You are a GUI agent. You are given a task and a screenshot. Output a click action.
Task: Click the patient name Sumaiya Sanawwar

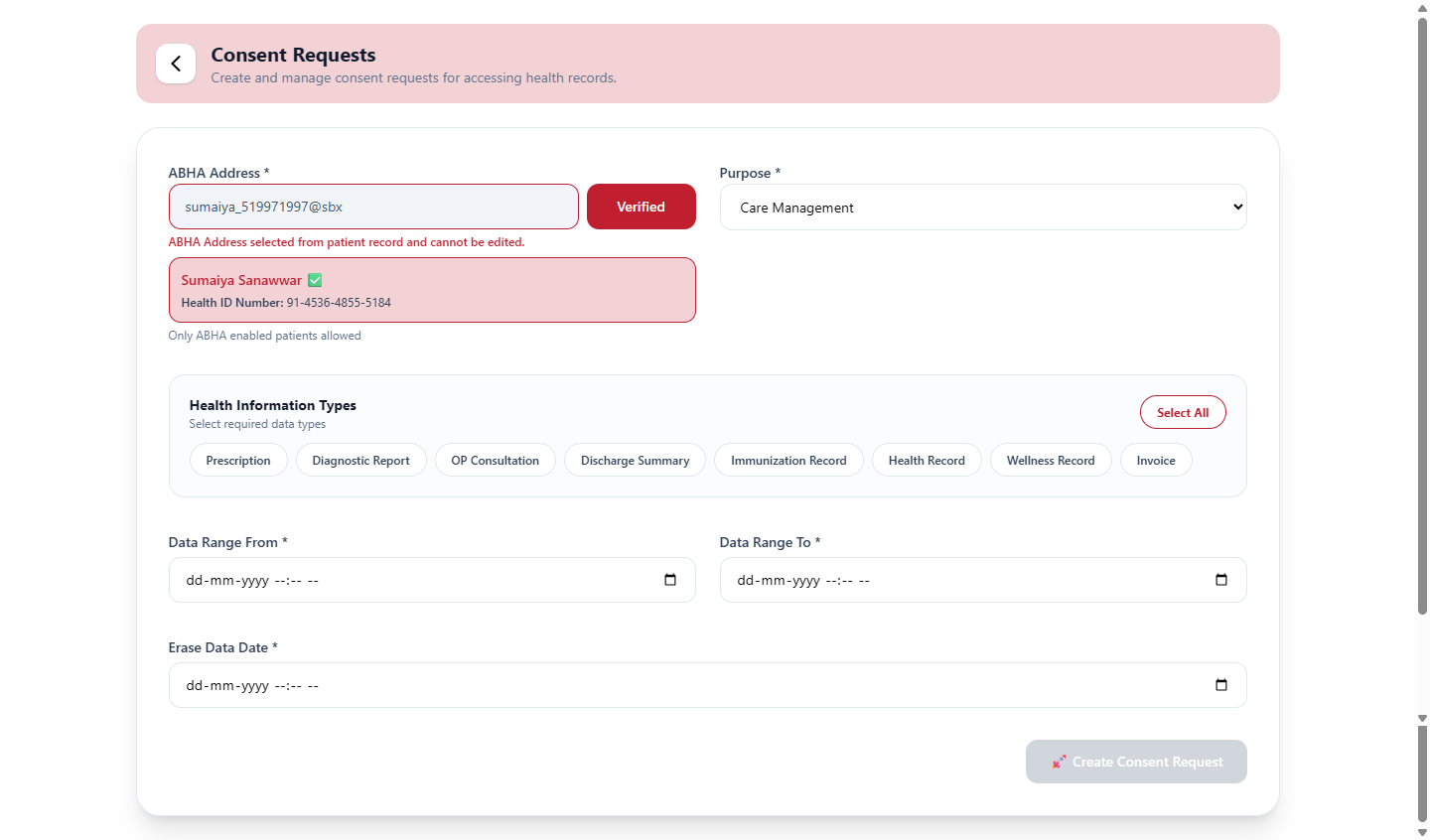point(241,280)
